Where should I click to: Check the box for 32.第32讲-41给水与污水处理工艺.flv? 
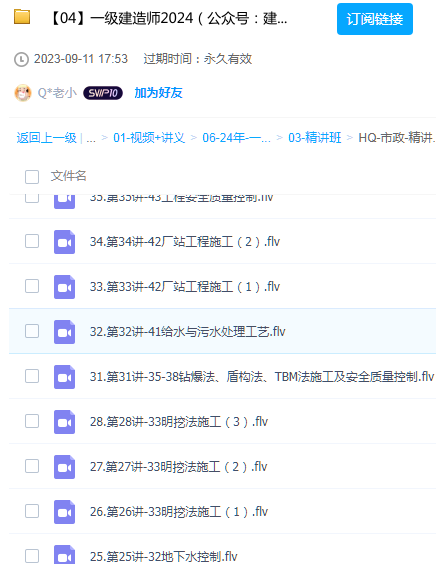pyautogui.click(x=32, y=331)
